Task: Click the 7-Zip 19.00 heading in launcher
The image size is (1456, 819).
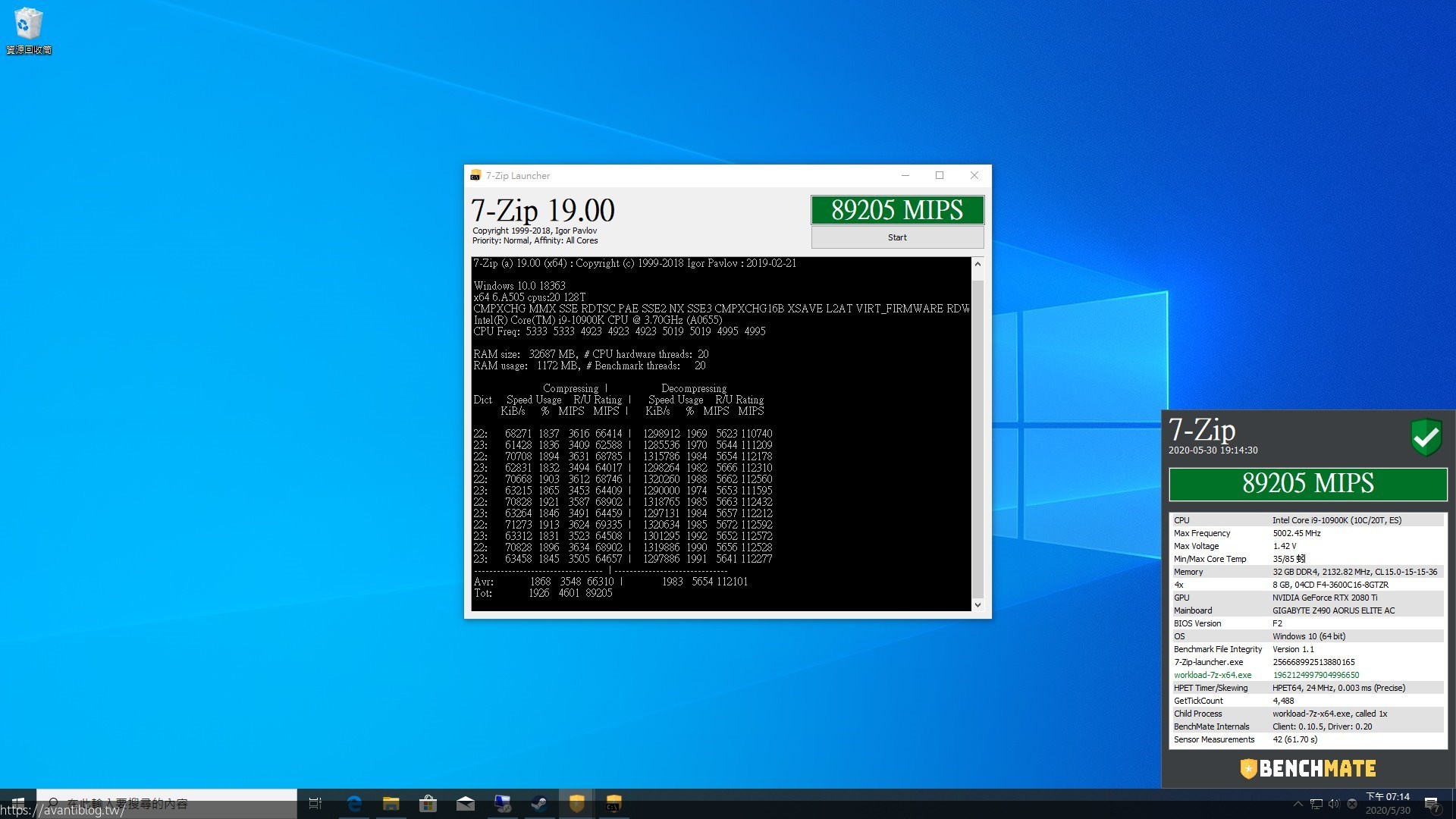Action: [x=543, y=210]
